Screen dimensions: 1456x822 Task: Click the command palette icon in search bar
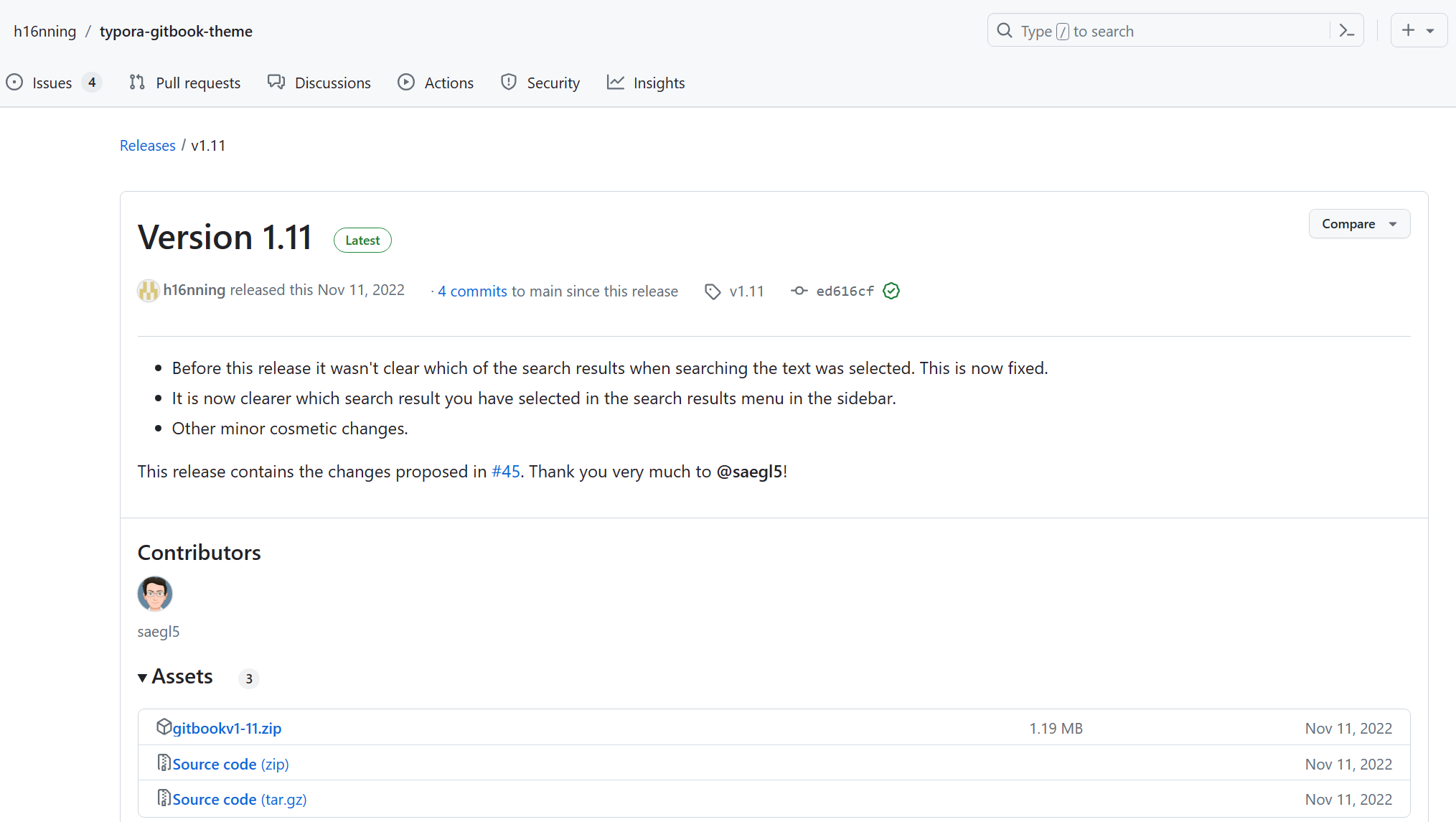[x=1347, y=31]
